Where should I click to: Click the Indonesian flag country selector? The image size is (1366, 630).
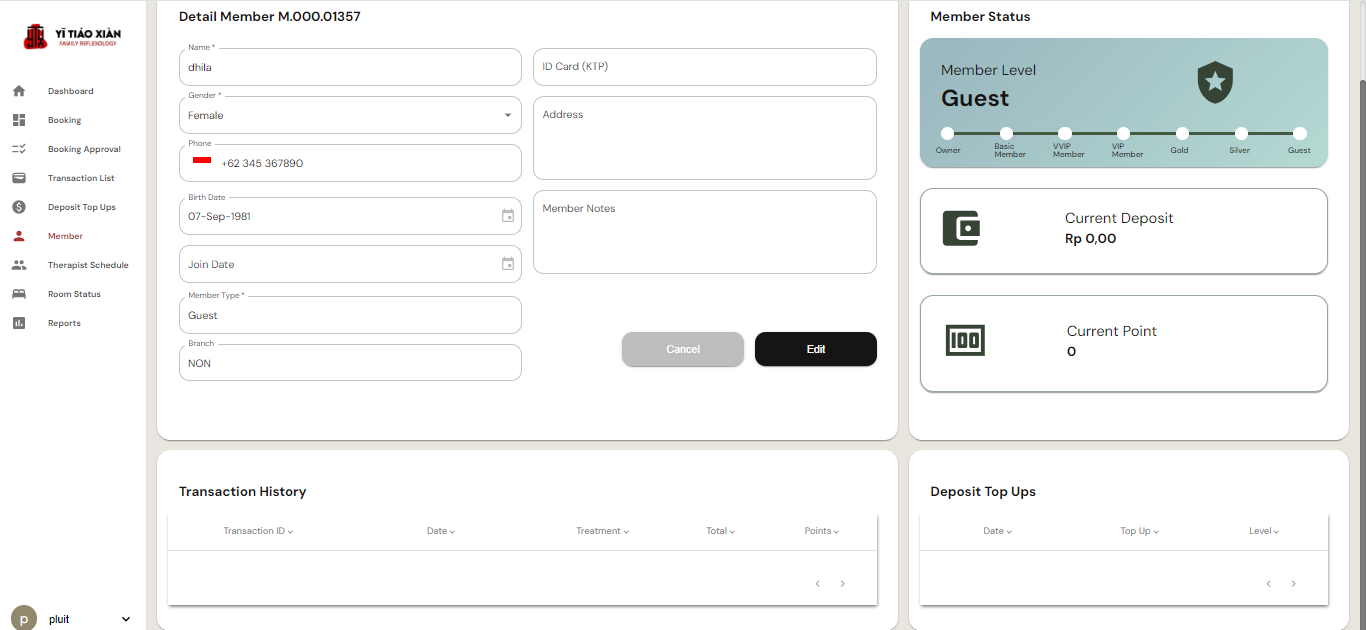point(202,162)
